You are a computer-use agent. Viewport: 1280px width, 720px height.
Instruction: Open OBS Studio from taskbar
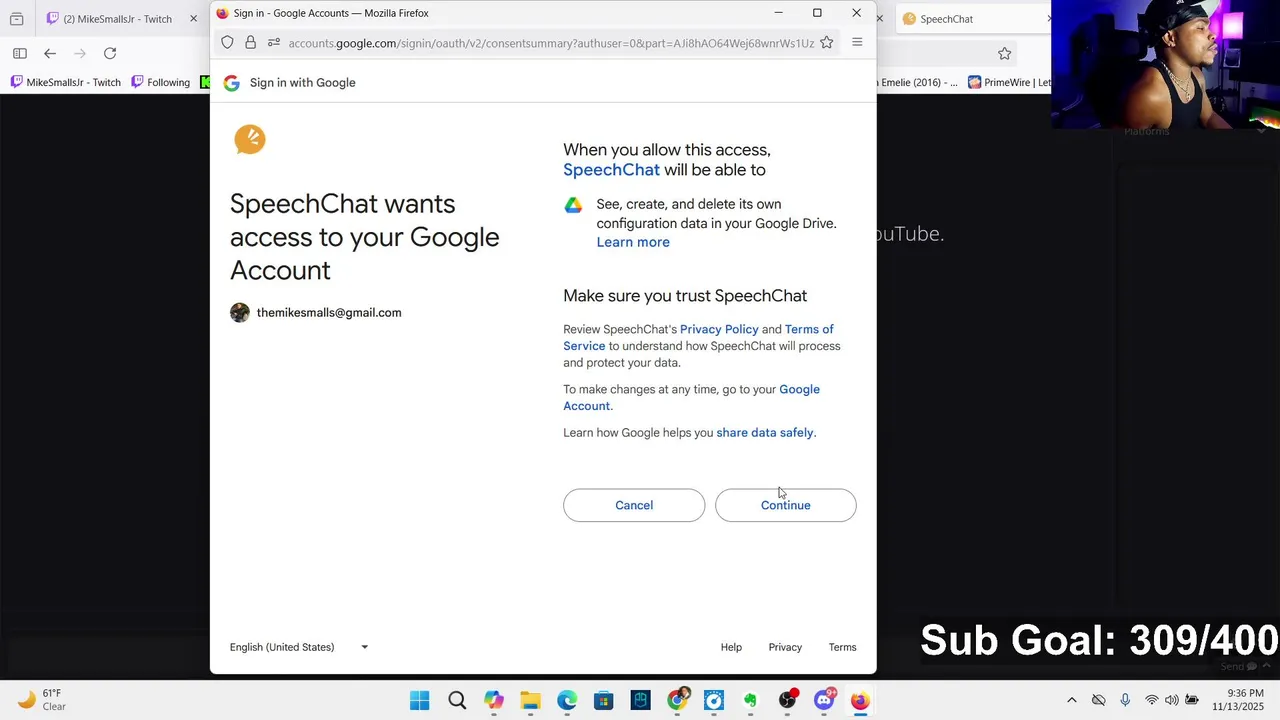click(787, 701)
